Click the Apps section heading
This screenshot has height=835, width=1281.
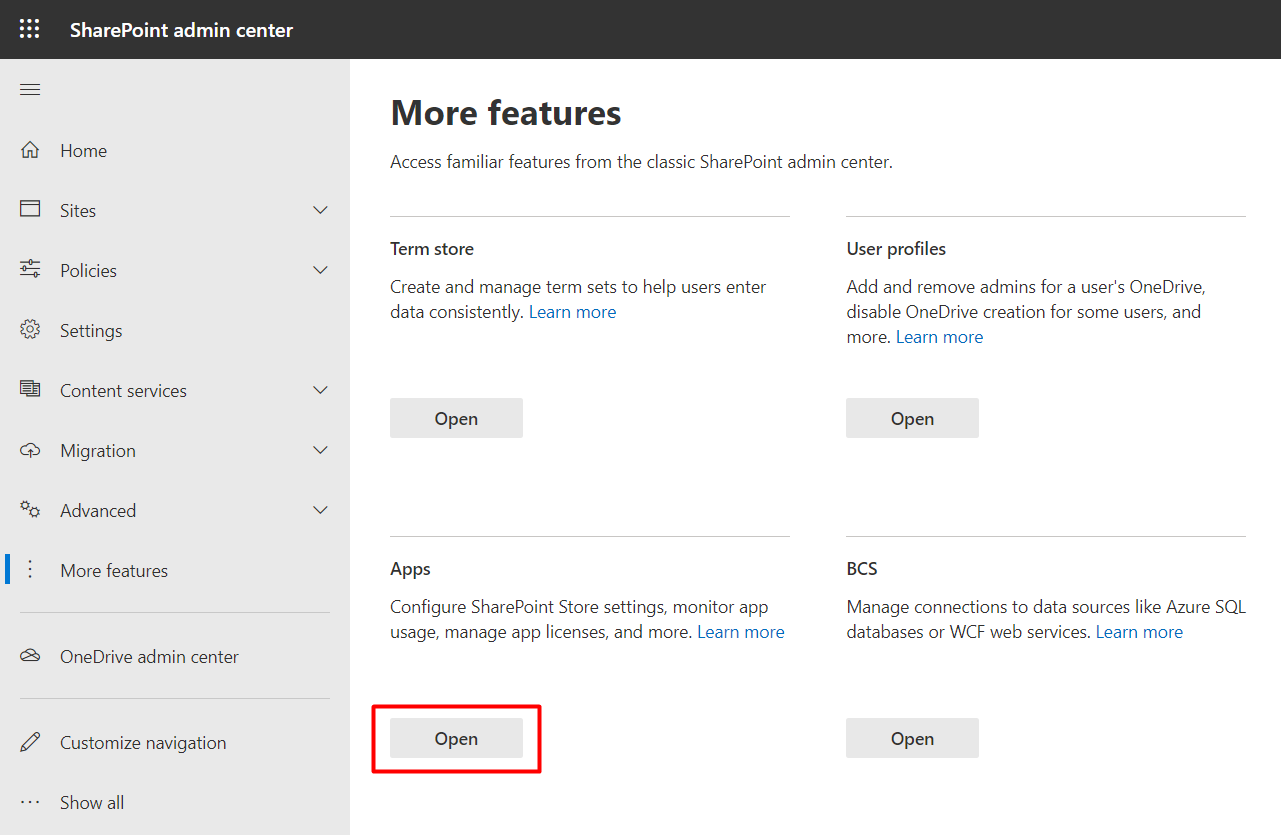tap(410, 569)
